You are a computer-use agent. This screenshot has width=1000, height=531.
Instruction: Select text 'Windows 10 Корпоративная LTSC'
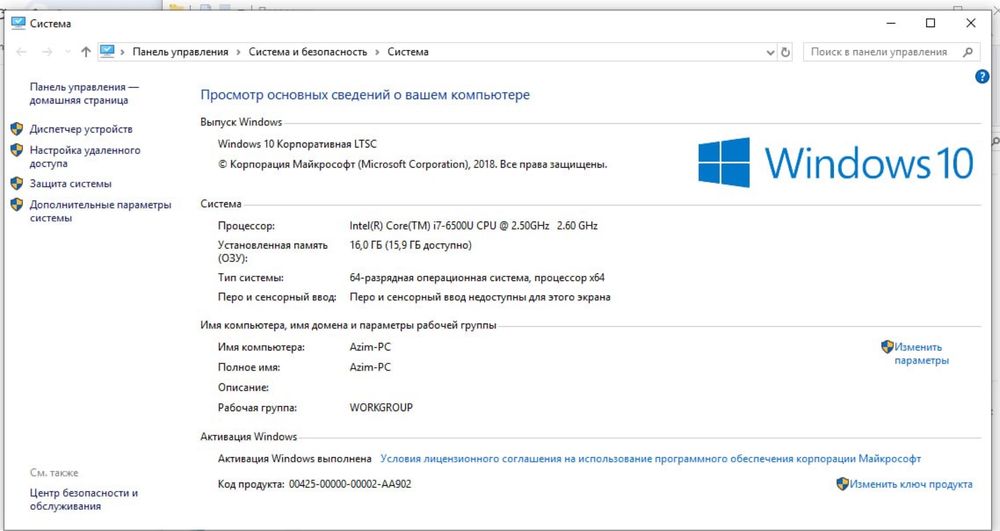coord(297,144)
